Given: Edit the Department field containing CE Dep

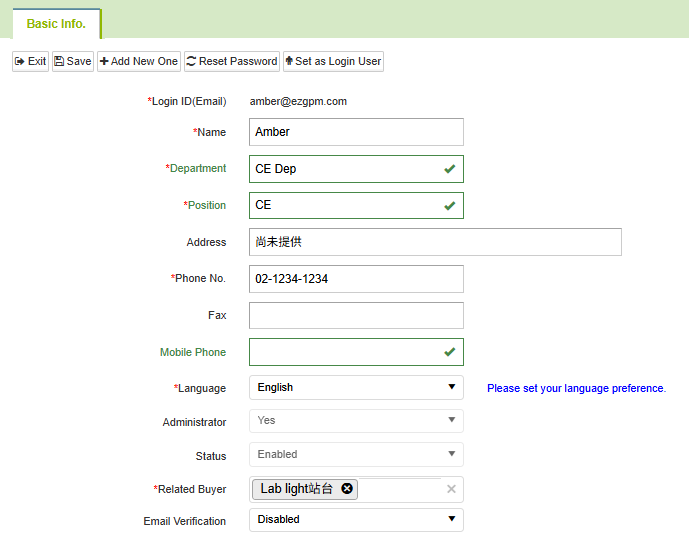Looking at the screenshot, I should [356, 169].
